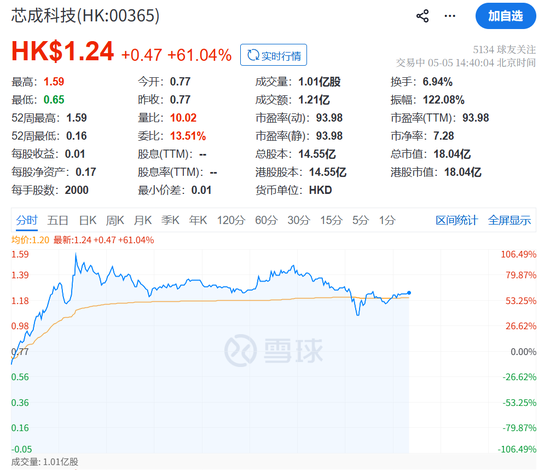Click the 量比 value 10.02
This screenshot has height=470, width=550.
point(183,118)
